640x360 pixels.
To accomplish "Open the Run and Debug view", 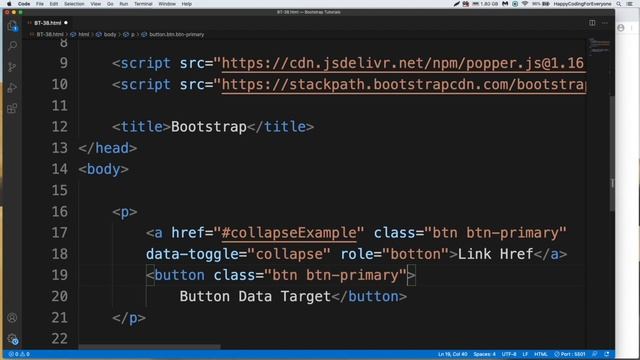I will [x=12, y=87].
